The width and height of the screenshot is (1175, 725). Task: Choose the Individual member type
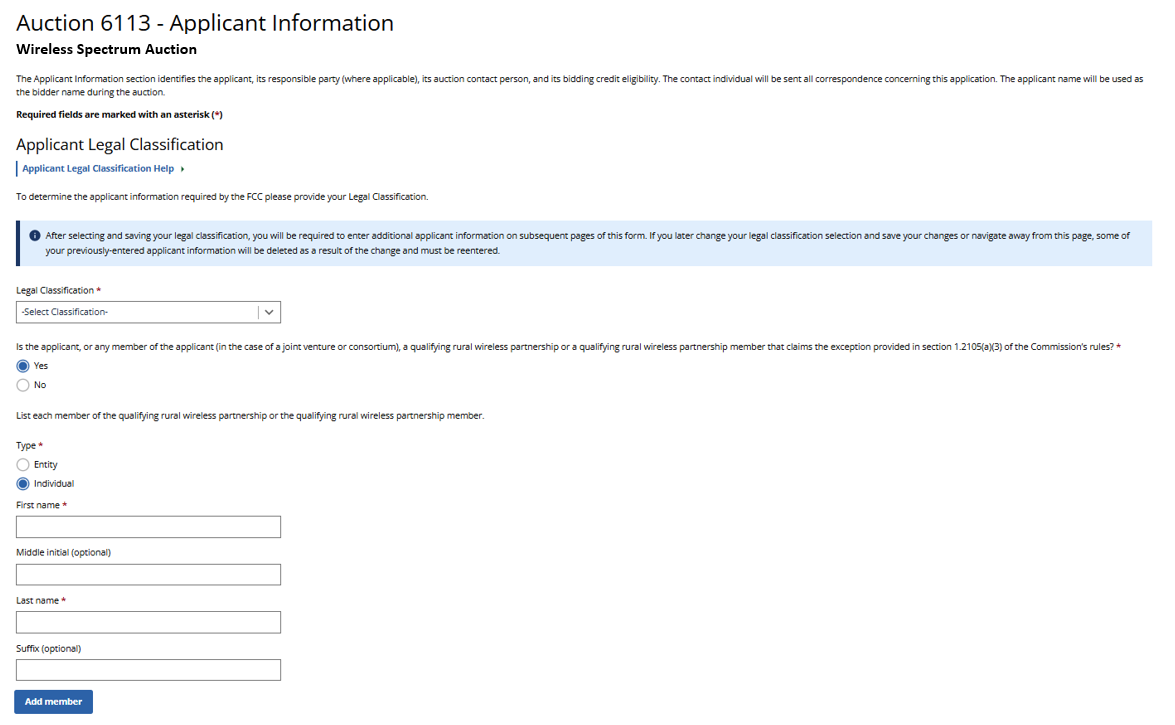(x=23, y=484)
